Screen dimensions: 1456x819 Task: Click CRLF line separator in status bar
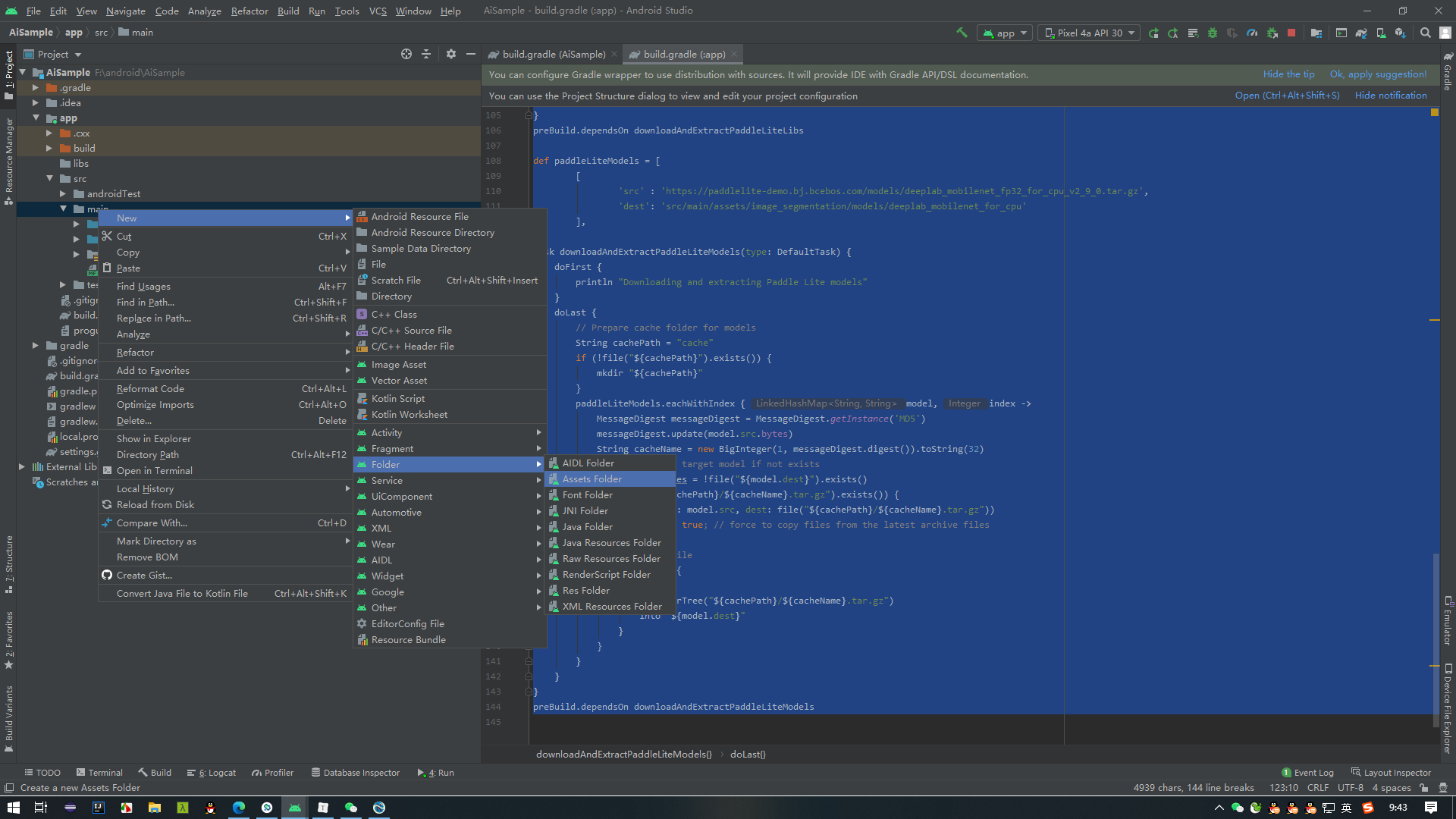point(1317,788)
